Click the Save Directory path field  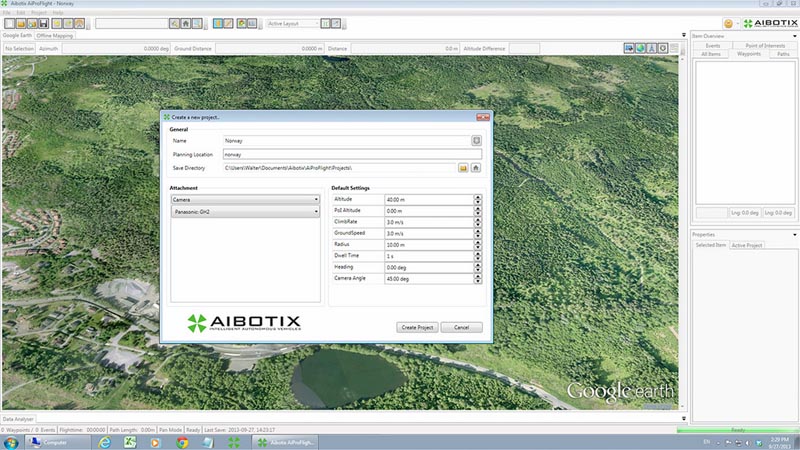coord(339,168)
